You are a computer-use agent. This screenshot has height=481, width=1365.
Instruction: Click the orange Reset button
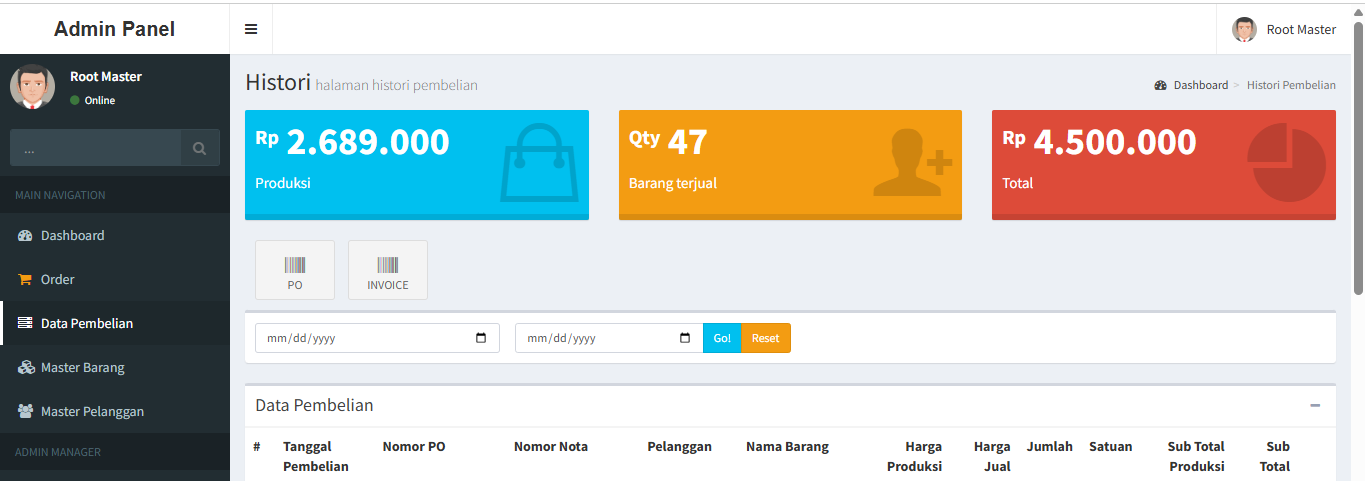pyautogui.click(x=765, y=338)
